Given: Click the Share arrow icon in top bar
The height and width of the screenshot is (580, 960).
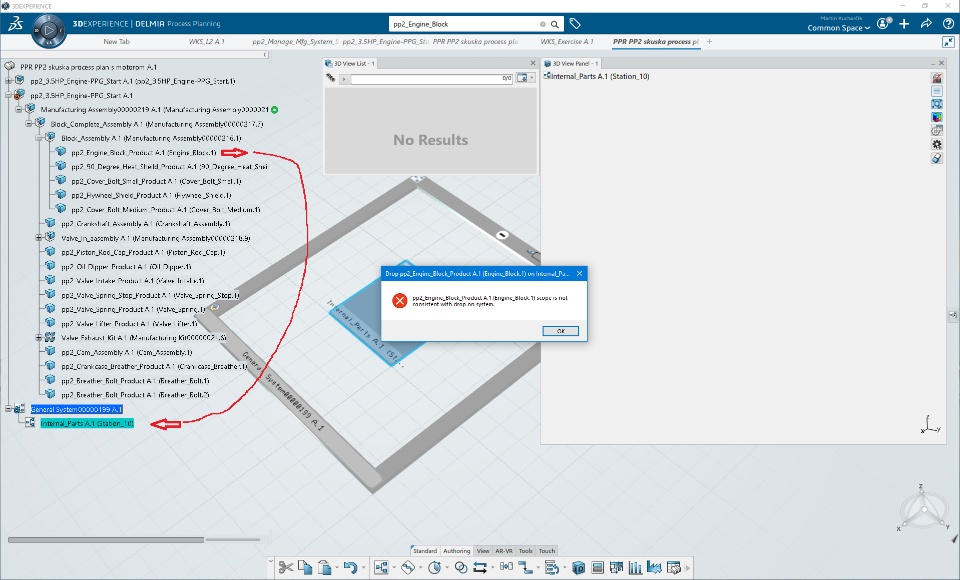Looking at the screenshot, I should [x=926, y=23].
